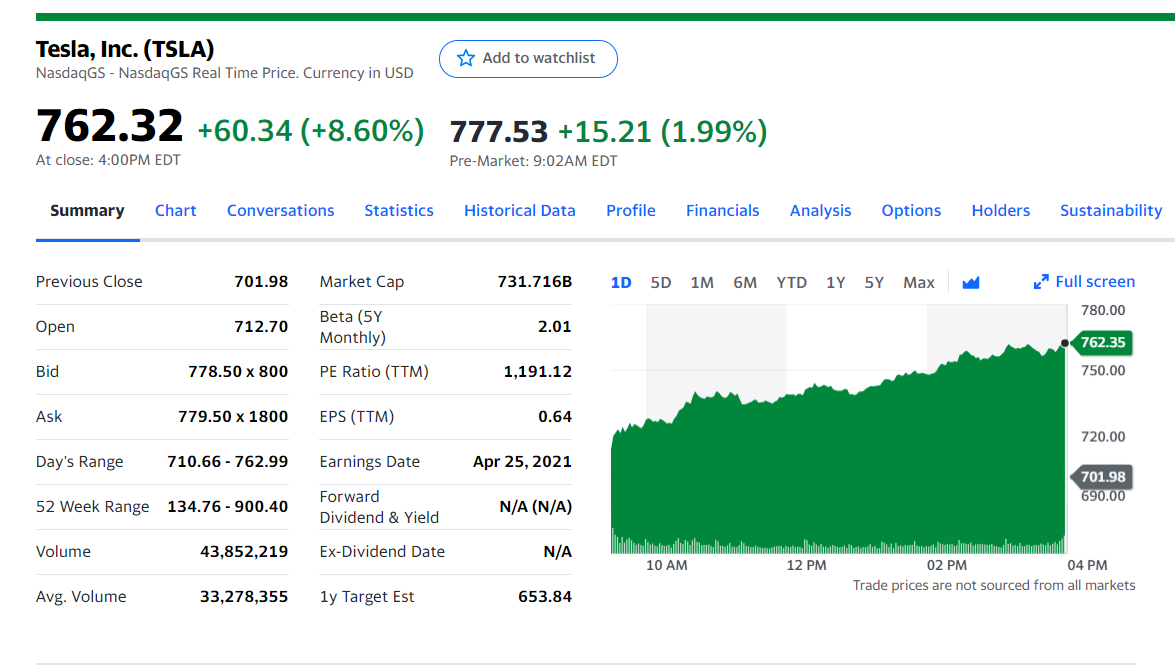Click the Ask value 779.50 x 1800

tap(233, 417)
